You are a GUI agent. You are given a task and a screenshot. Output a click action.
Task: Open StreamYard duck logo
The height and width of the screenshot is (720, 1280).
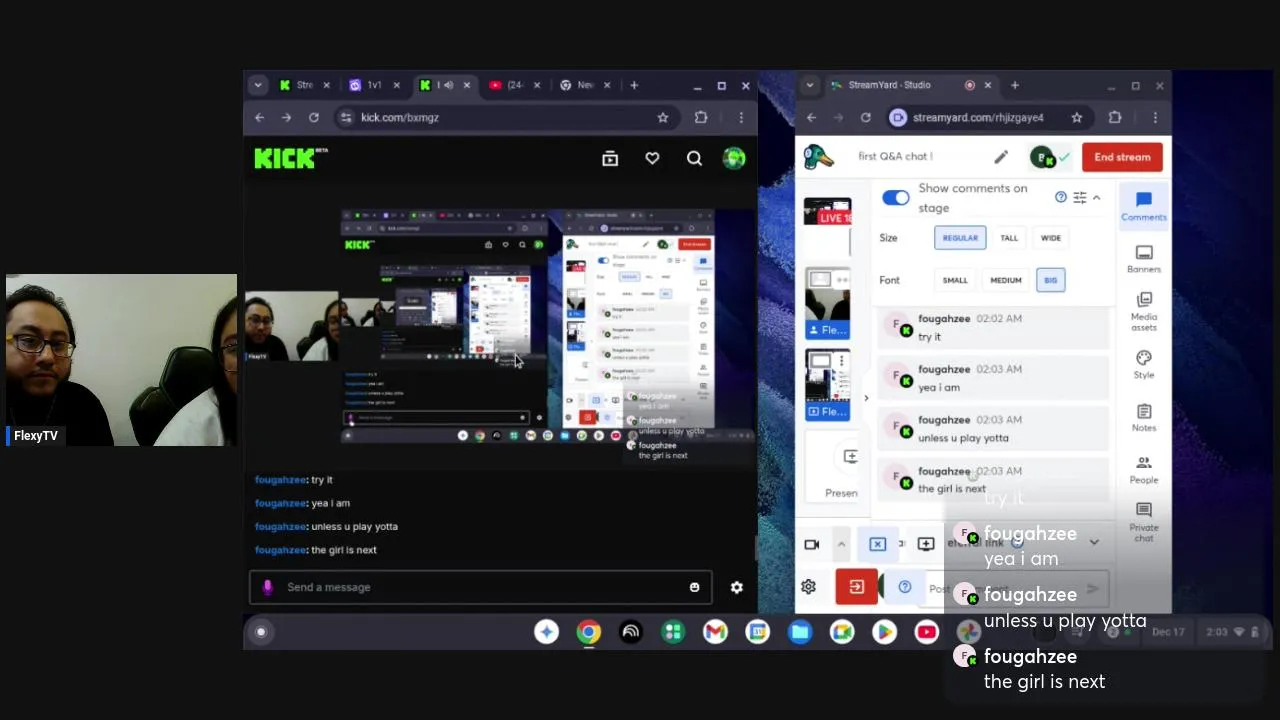819,157
